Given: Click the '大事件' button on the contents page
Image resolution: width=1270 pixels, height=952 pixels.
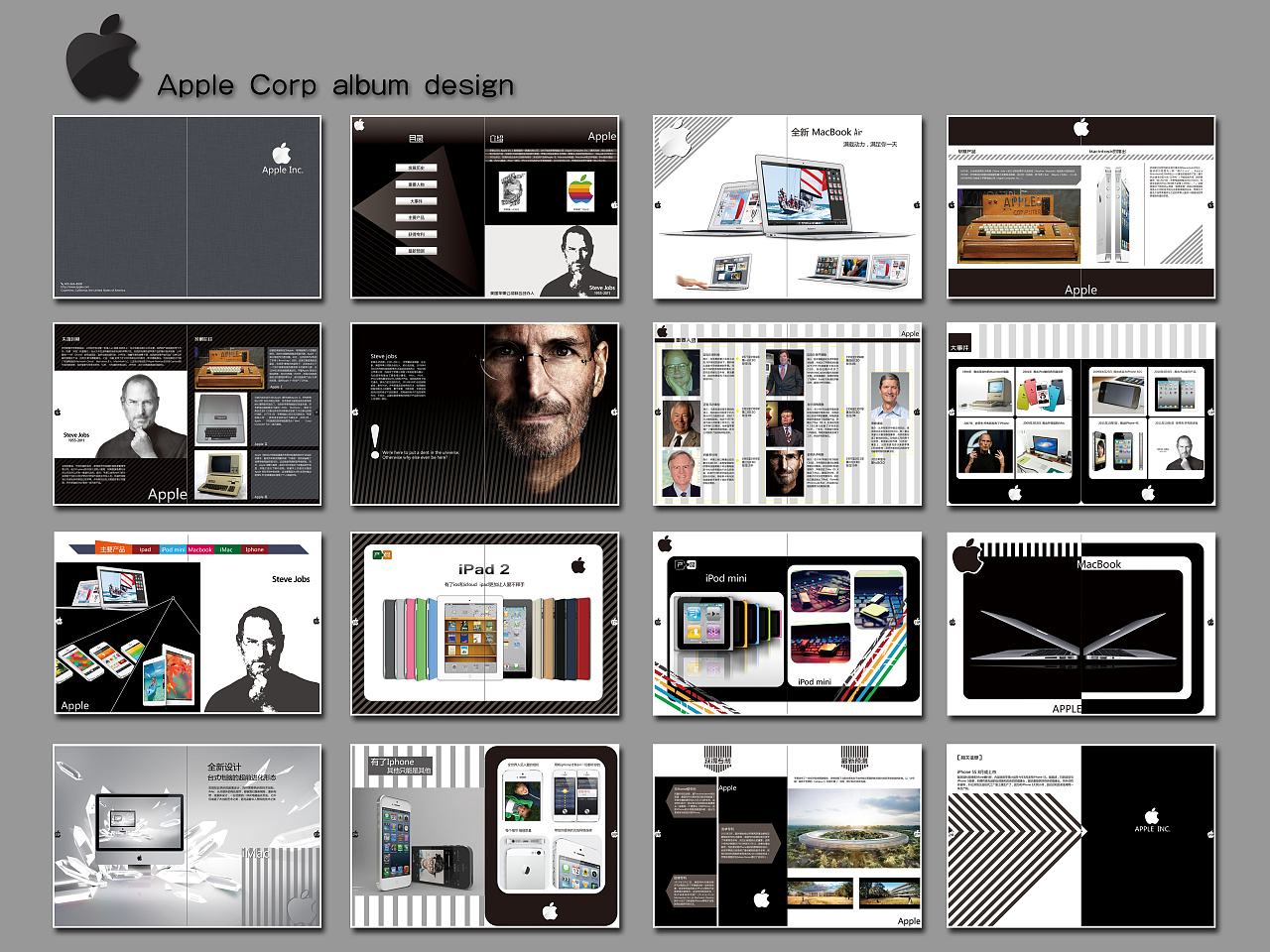Looking at the screenshot, I should 417,200.
